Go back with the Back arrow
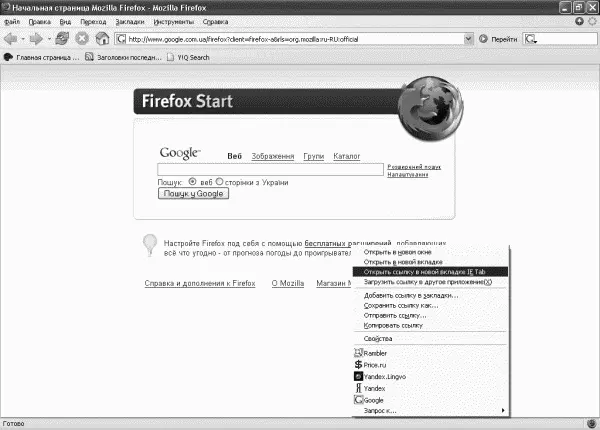 point(10,39)
